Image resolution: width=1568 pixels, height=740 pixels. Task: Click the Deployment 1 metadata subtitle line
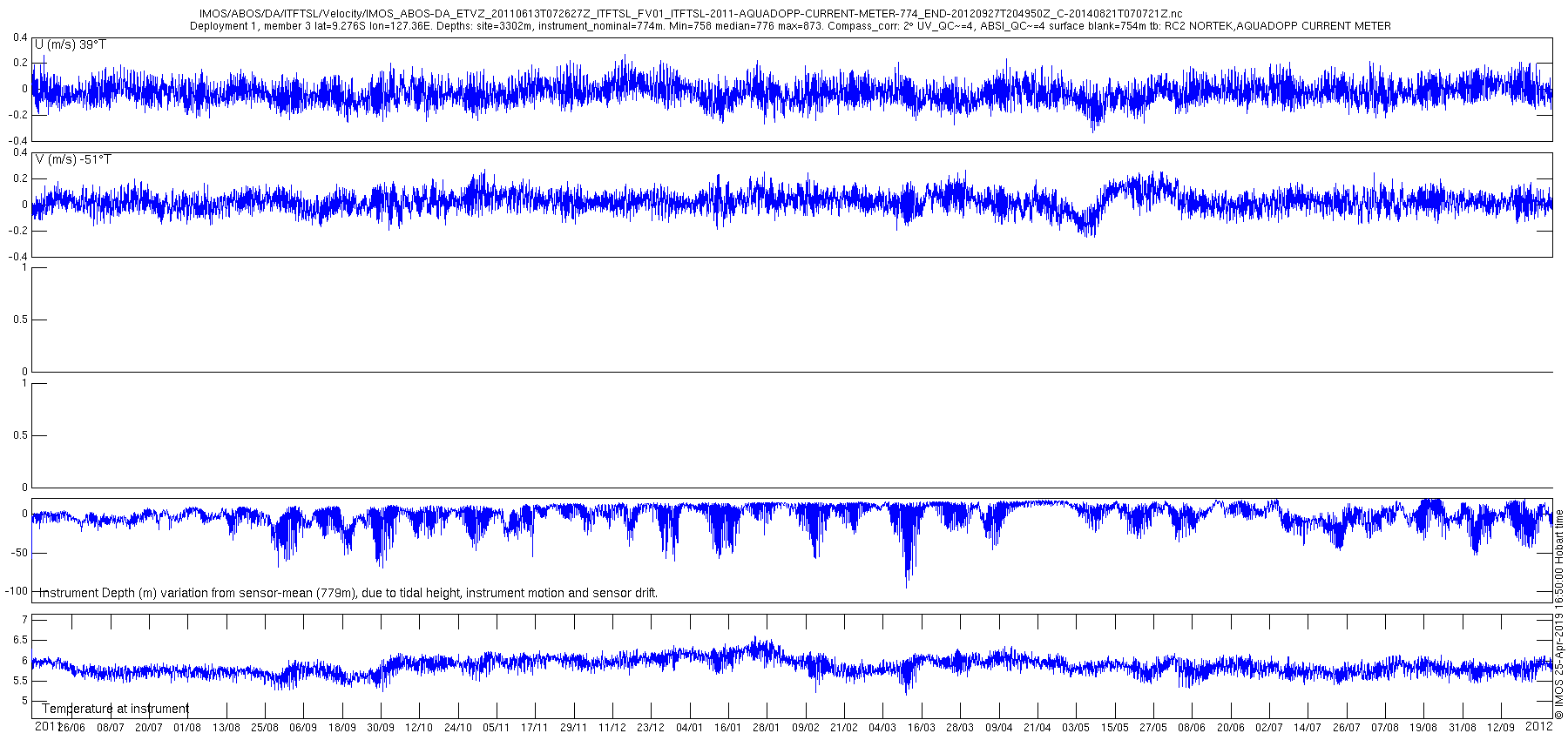[790, 26]
